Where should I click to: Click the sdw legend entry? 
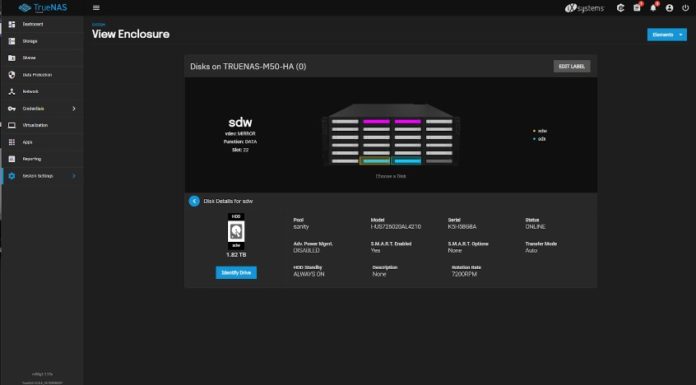[540, 131]
